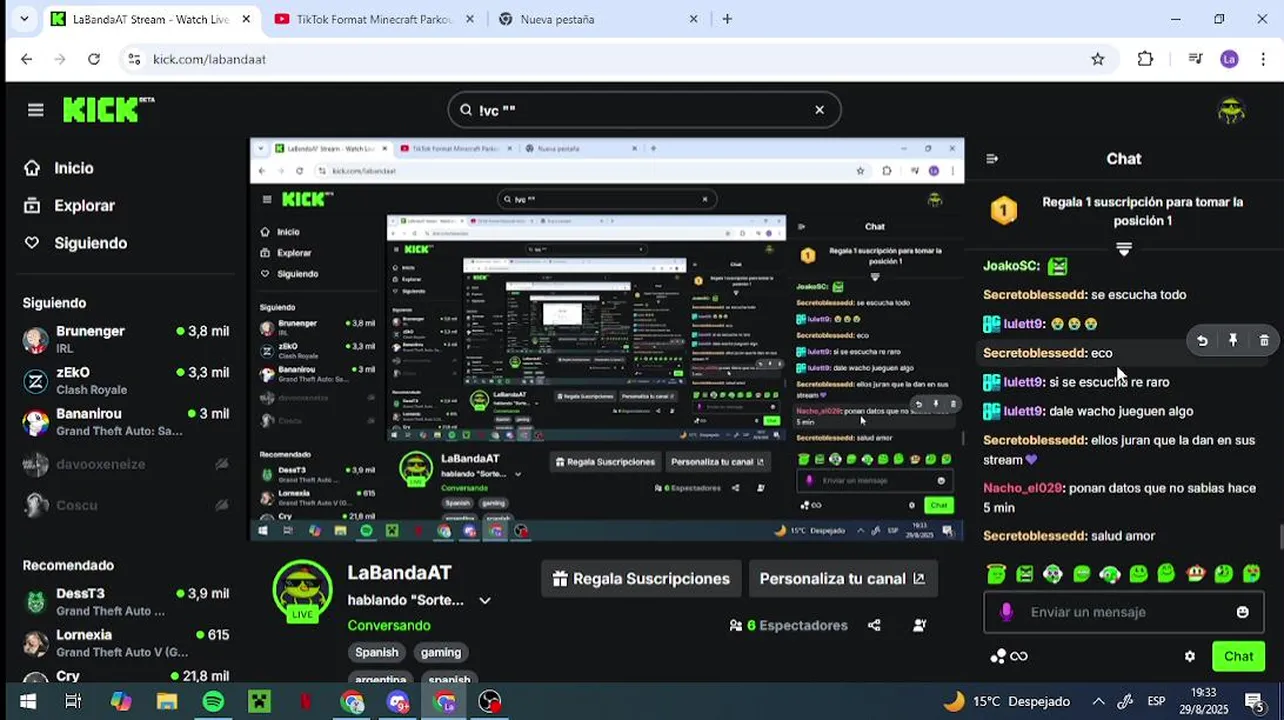Bookmark this page with the star icon
Viewport: 1284px width, 720px height.
click(1098, 59)
